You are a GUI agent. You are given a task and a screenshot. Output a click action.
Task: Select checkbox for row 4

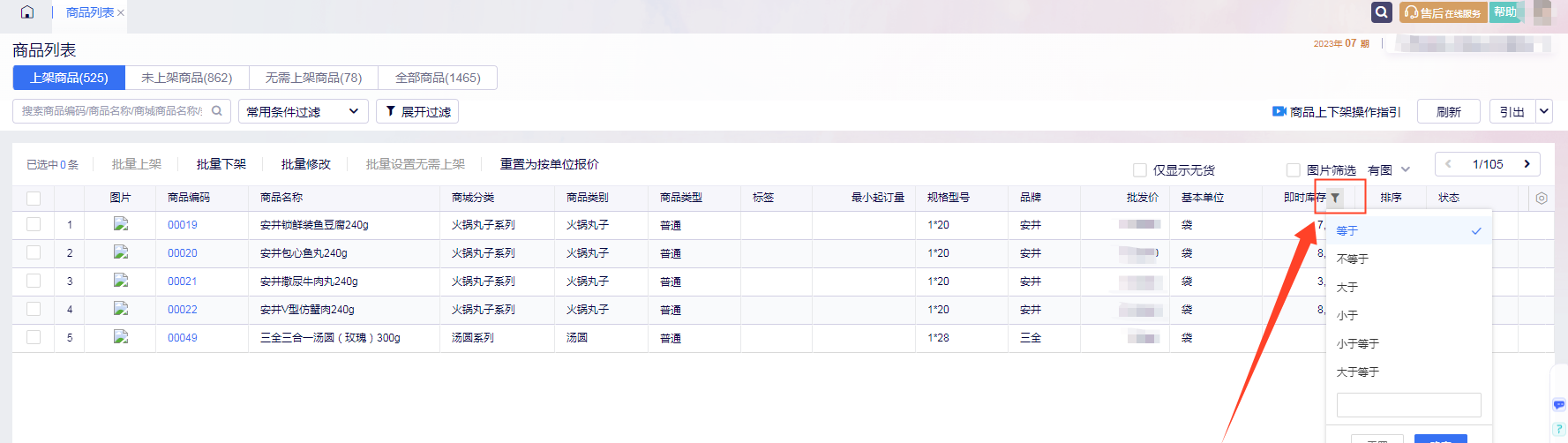34,309
